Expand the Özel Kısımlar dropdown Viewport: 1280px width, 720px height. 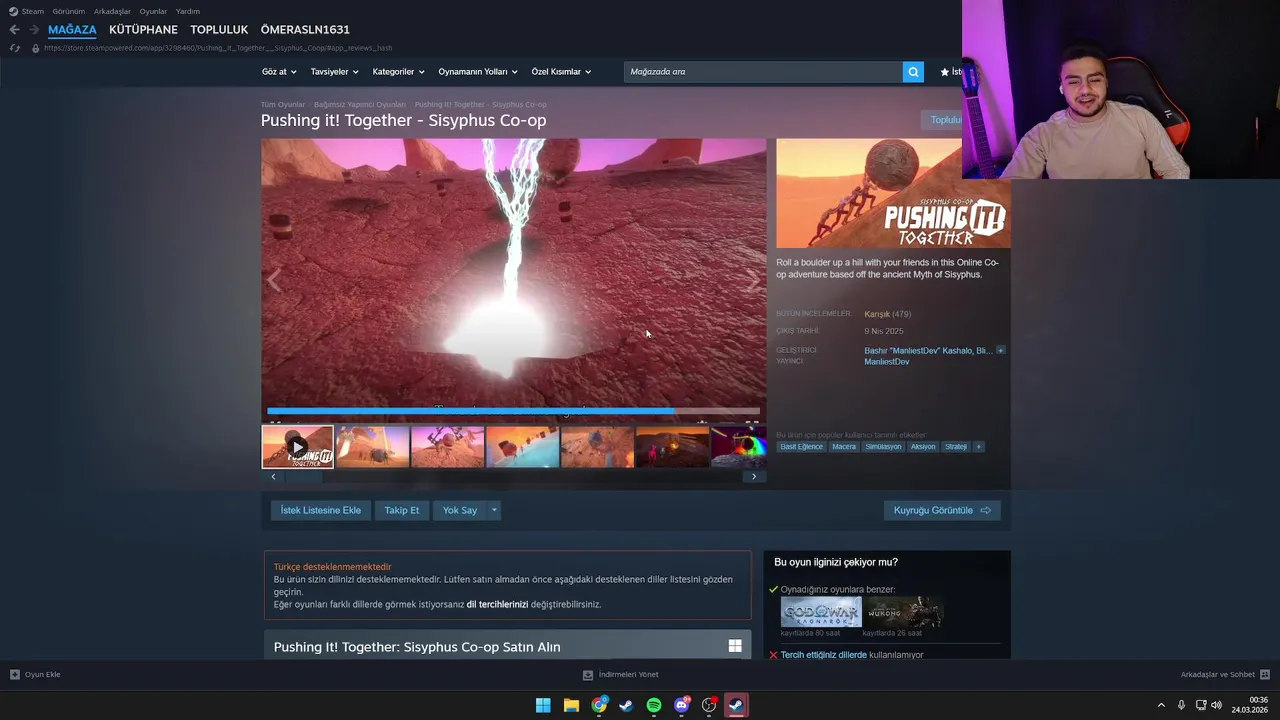point(561,72)
